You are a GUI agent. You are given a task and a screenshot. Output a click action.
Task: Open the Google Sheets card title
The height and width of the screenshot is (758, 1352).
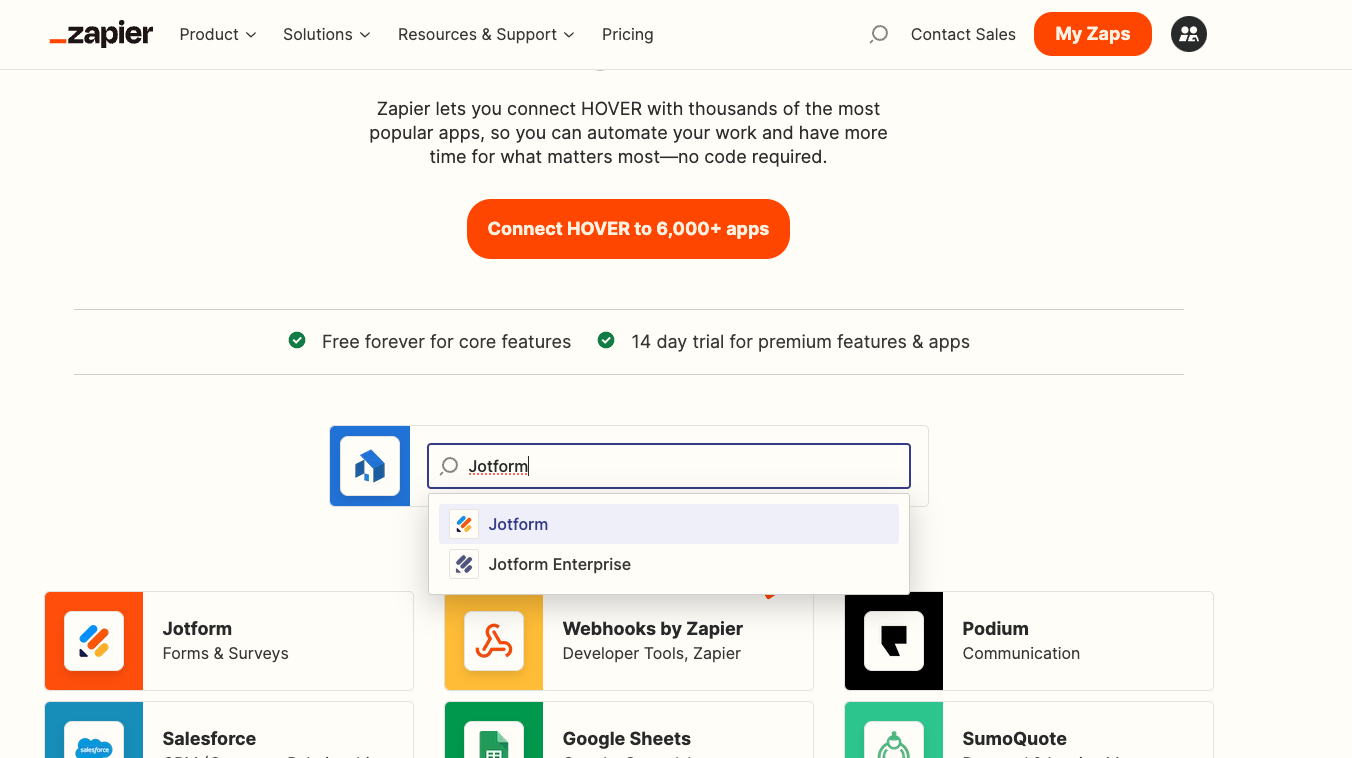(x=627, y=739)
